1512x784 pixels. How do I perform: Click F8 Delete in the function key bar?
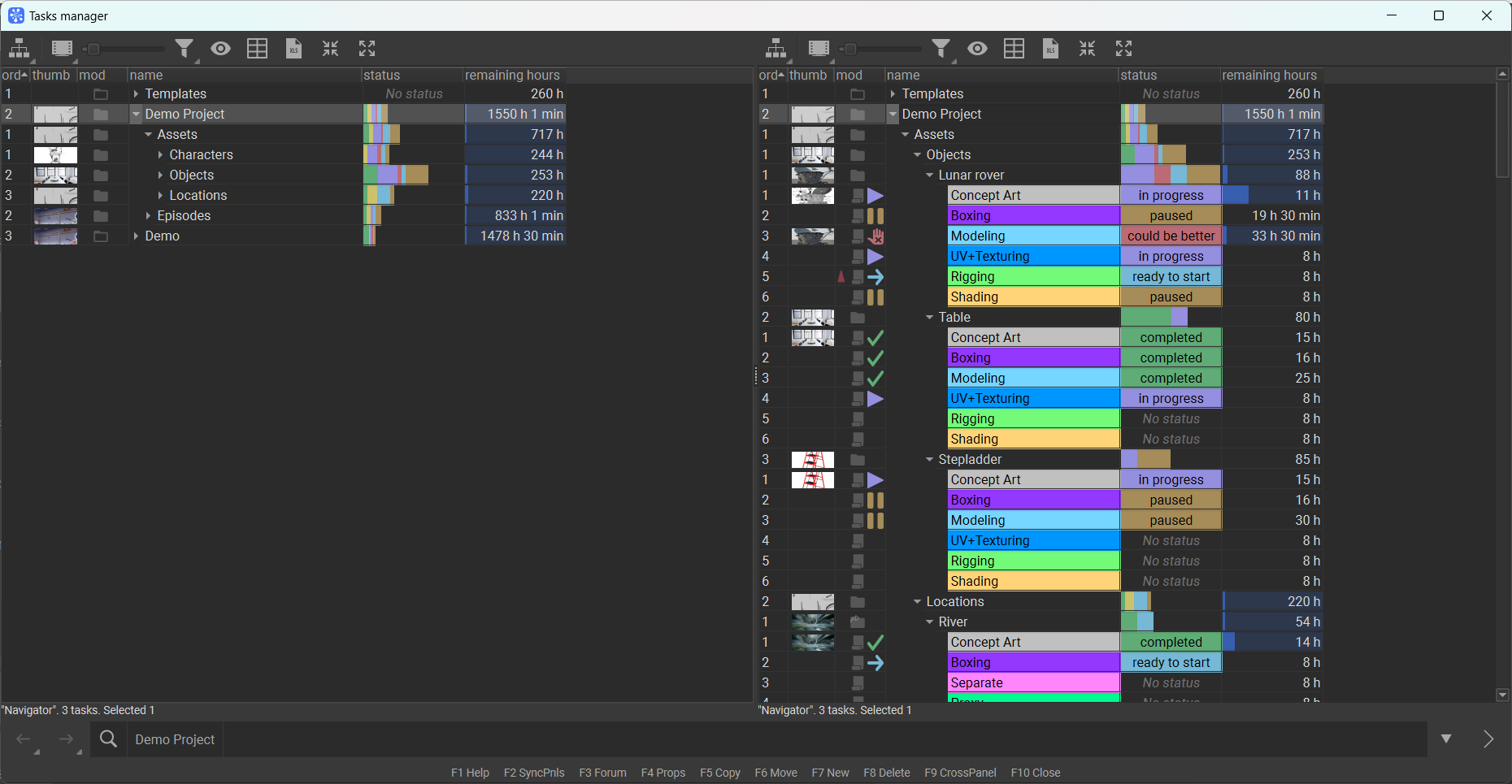pyautogui.click(x=887, y=773)
